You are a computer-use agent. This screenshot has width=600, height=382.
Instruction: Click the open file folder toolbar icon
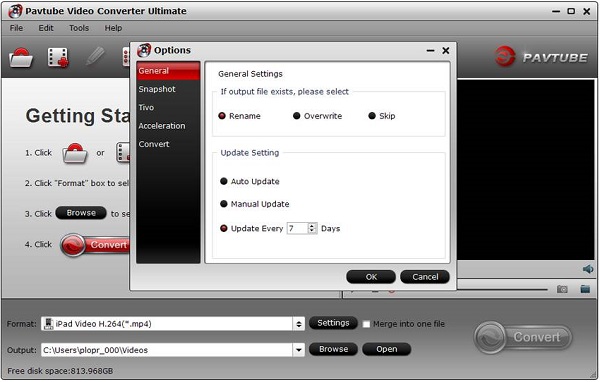(21, 58)
